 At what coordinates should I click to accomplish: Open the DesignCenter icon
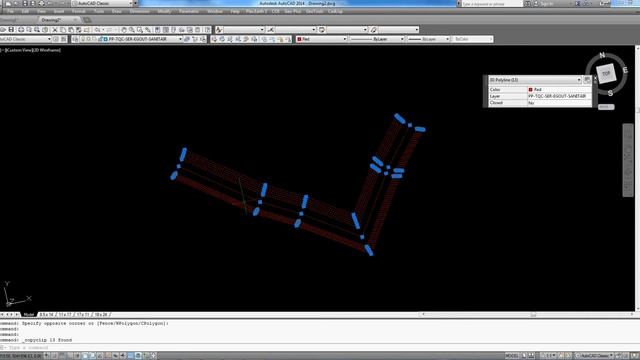click(x=165, y=30)
